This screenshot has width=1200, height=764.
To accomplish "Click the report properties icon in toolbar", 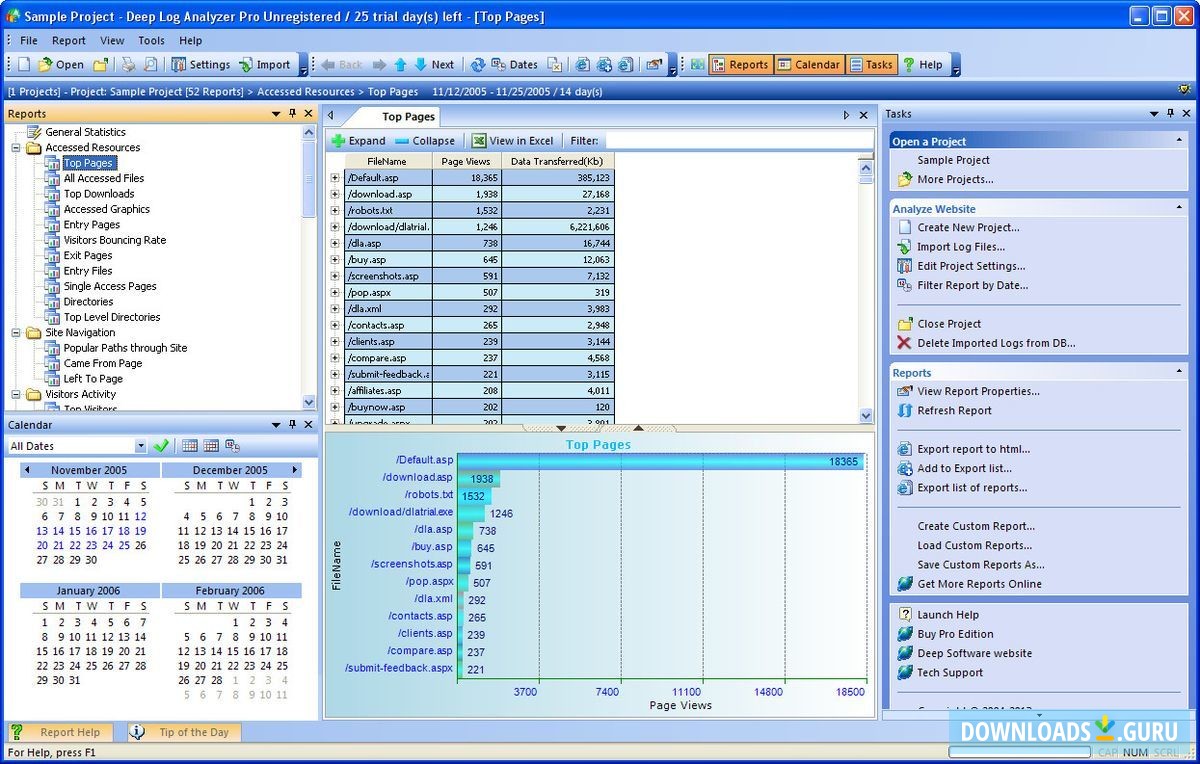I will coord(654,64).
